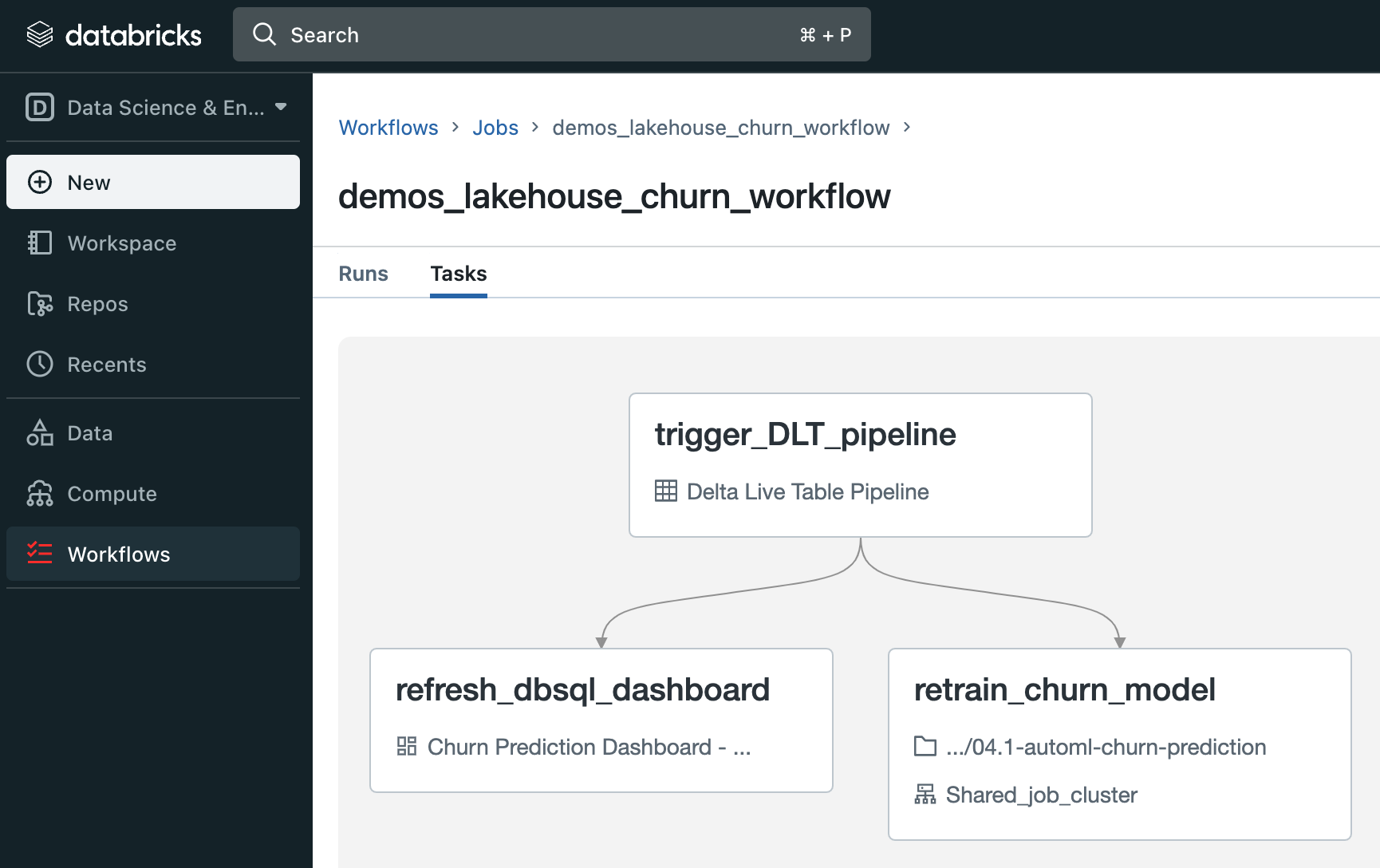Select the trigger_DLT_pipeline task node

click(x=861, y=465)
